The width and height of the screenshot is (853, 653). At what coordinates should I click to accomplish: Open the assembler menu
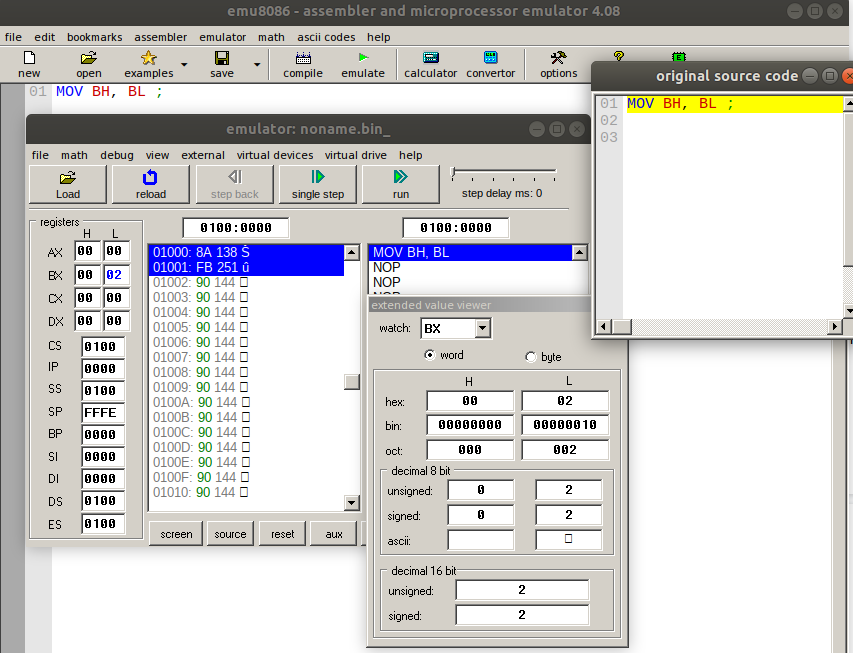tap(160, 37)
